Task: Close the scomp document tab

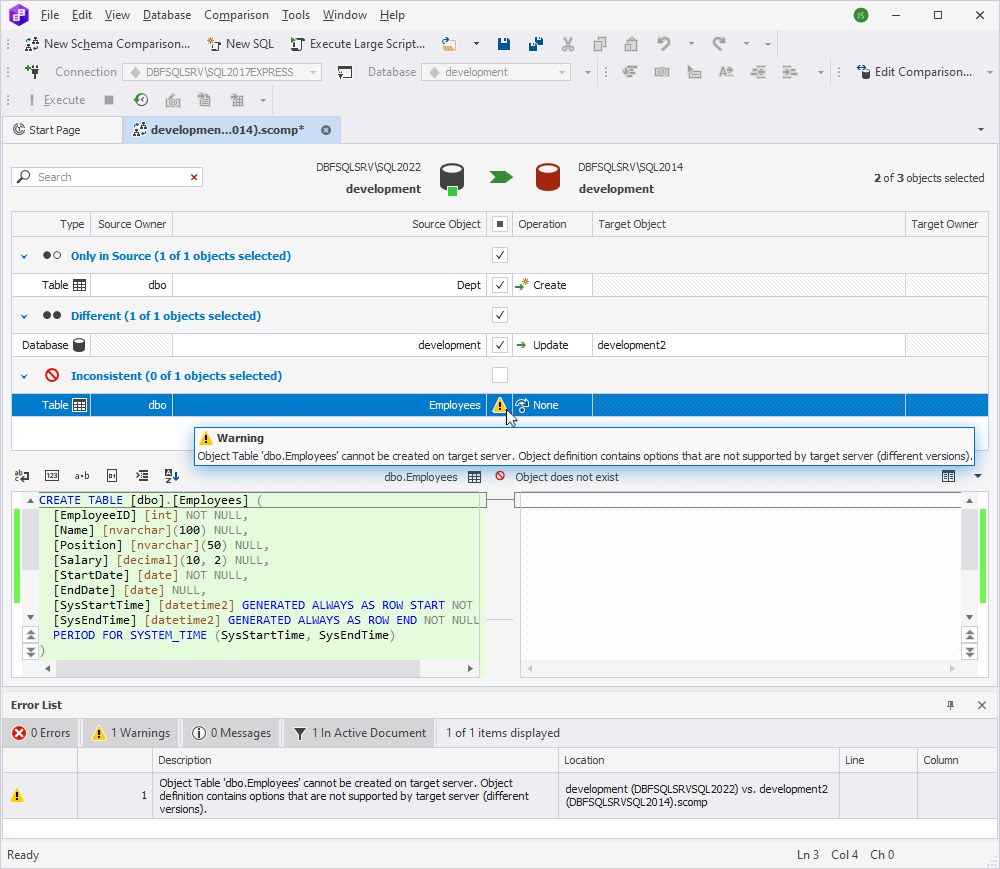Action: tap(326, 130)
